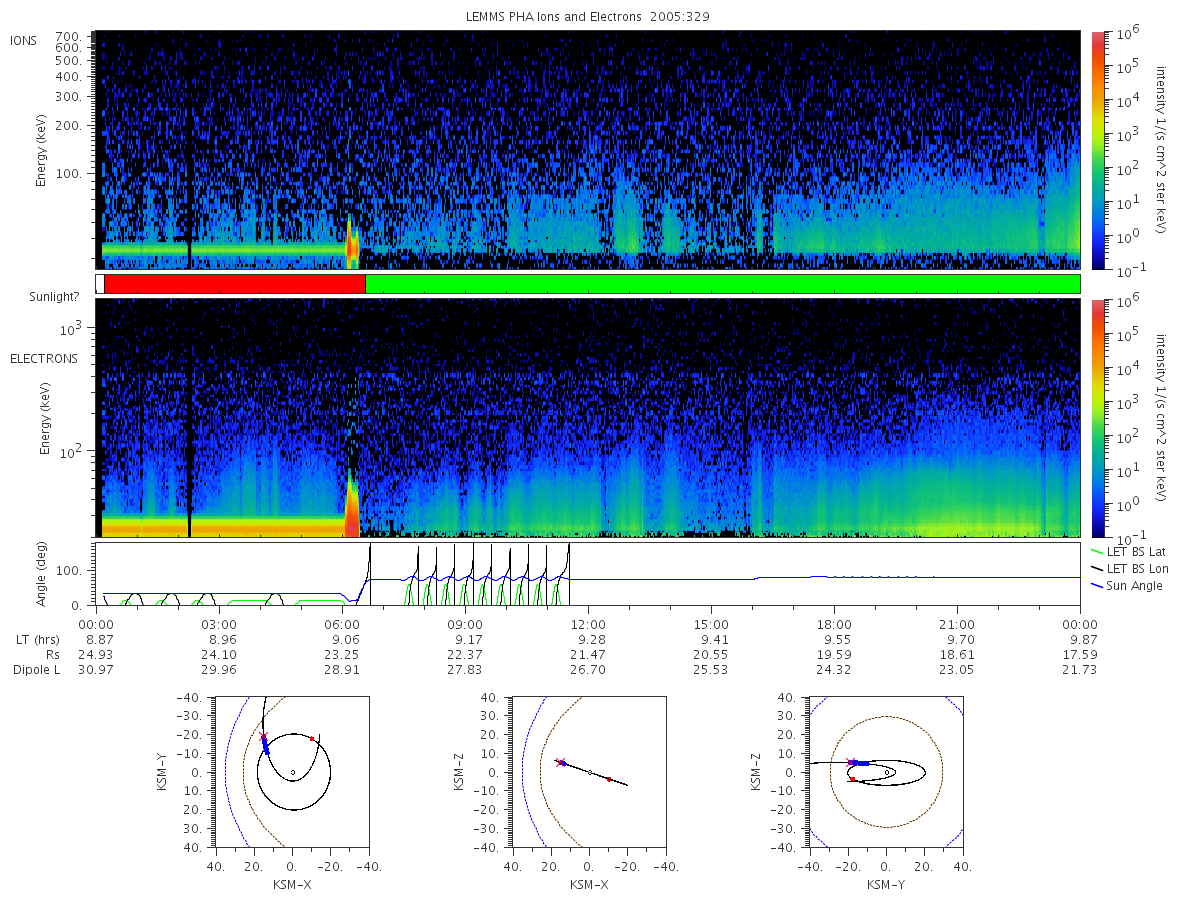
Task: Click the green sunlight indicator bar
Action: click(x=723, y=284)
